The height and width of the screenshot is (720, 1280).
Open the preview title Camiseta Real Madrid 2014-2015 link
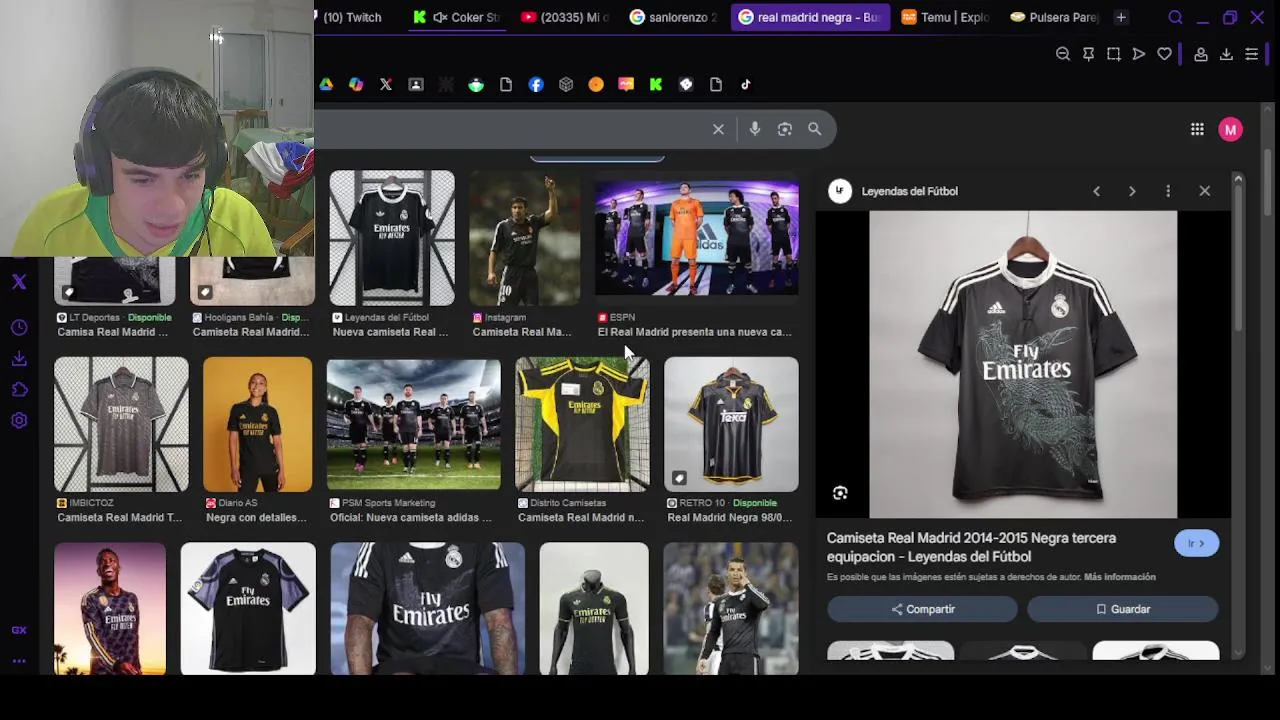click(971, 547)
